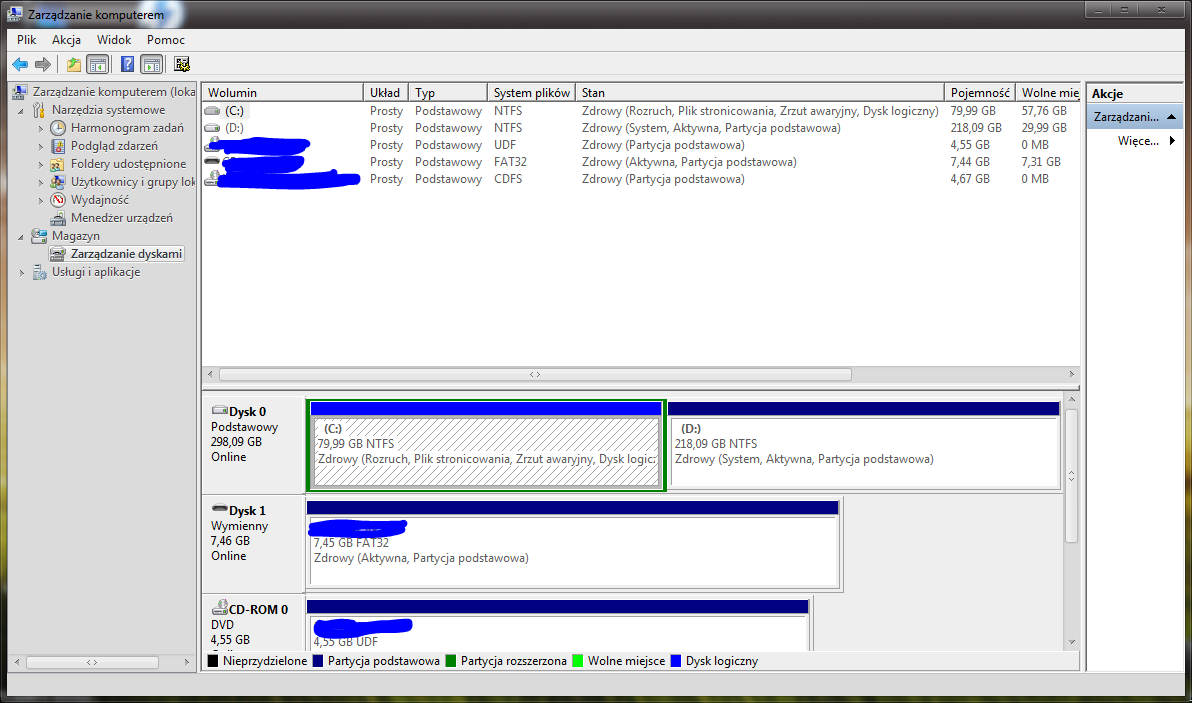
Task: Sort by the Stan column header
Action: [x=760, y=93]
